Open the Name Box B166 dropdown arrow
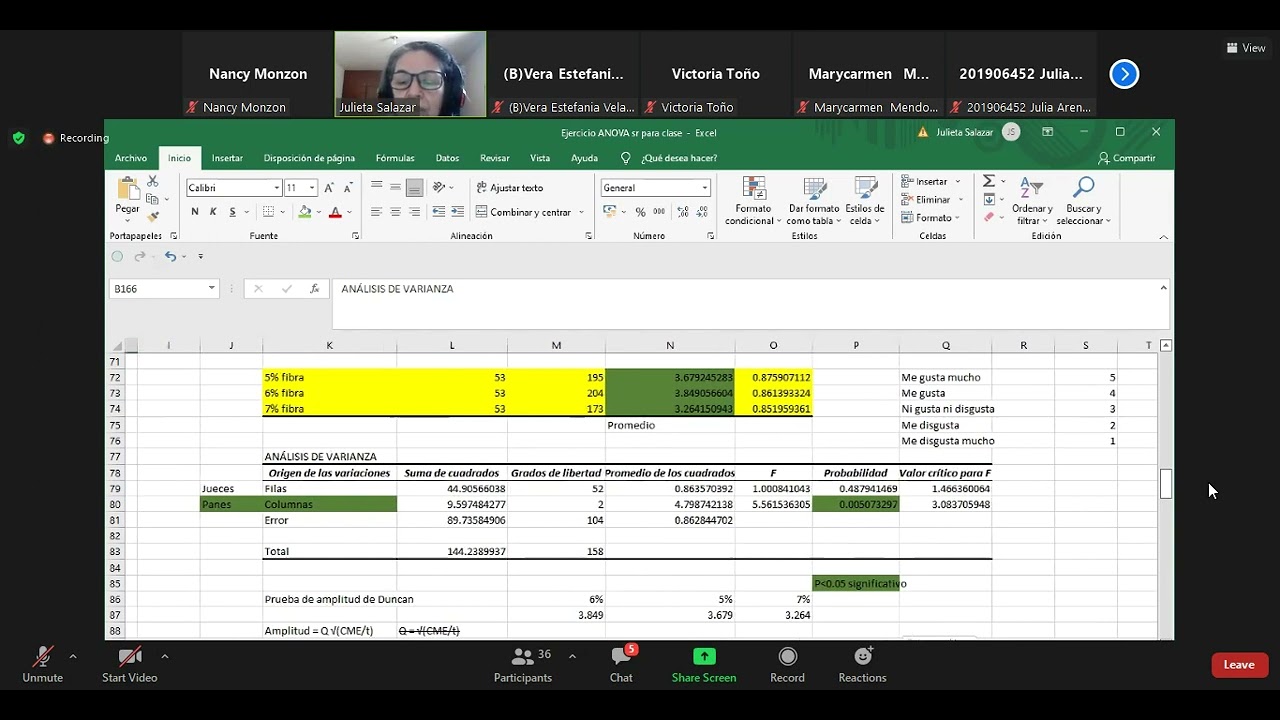 pos(211,288)
